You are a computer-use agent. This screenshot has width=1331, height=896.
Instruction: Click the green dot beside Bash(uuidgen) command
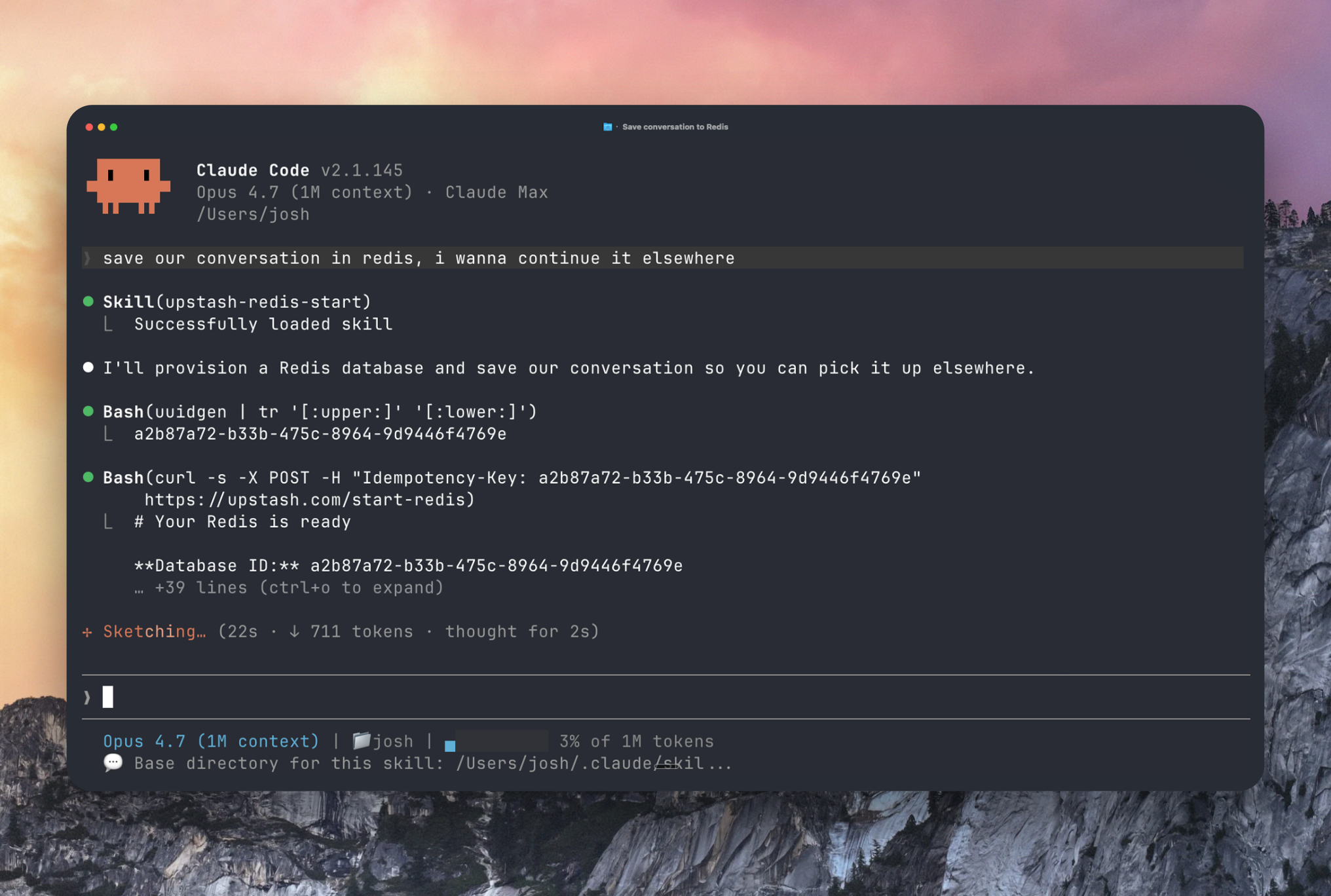click(88, 411)
